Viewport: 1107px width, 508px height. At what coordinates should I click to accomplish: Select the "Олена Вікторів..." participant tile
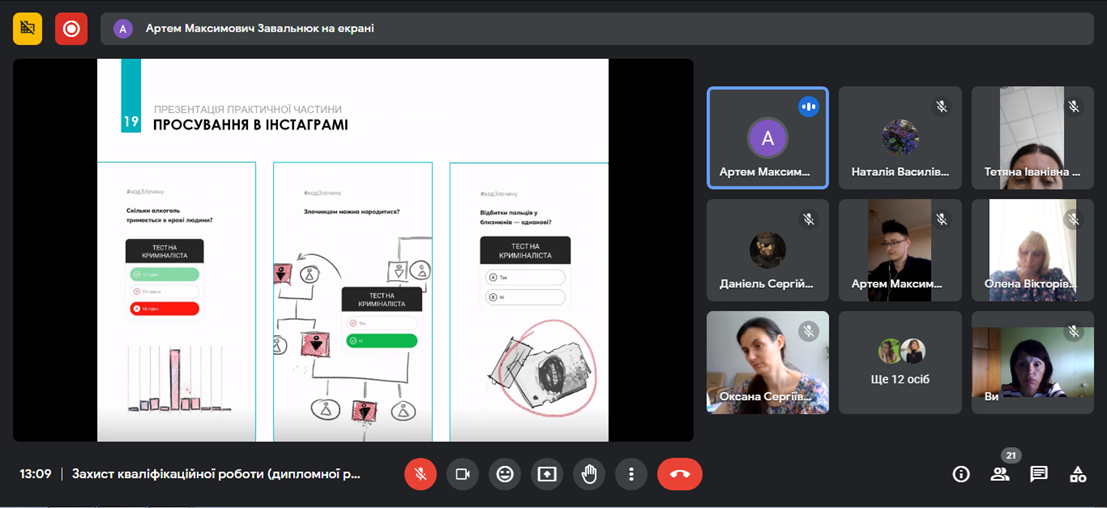click(x=1033, y=250)
